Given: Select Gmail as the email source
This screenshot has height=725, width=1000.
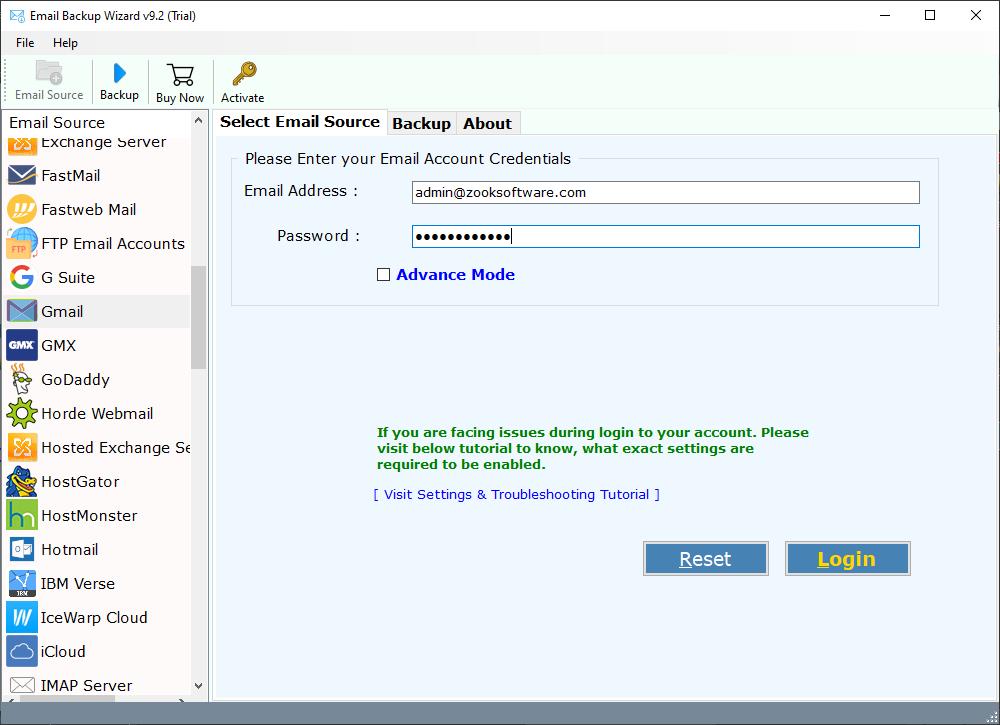Looking at the screenshot, I should 60,311.
